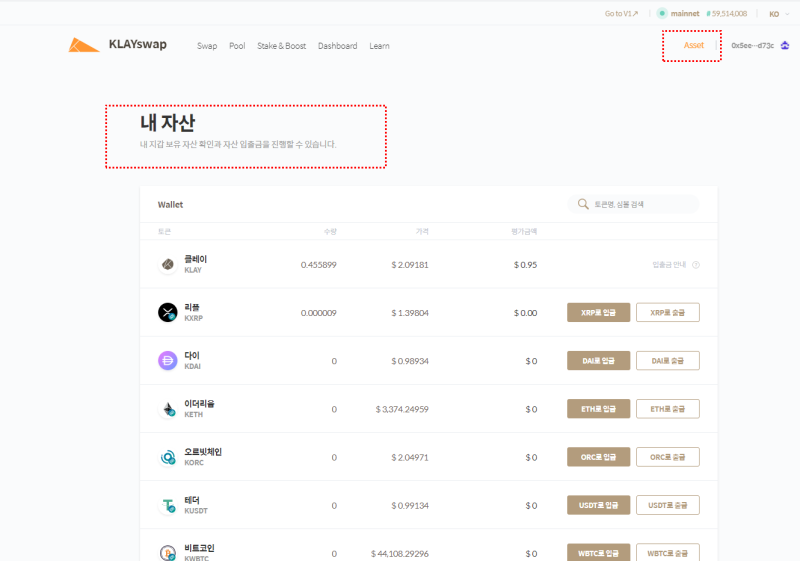This screenshot has height=561, width=800.
Task: Open the Learn menu
Action: [380, 46]
